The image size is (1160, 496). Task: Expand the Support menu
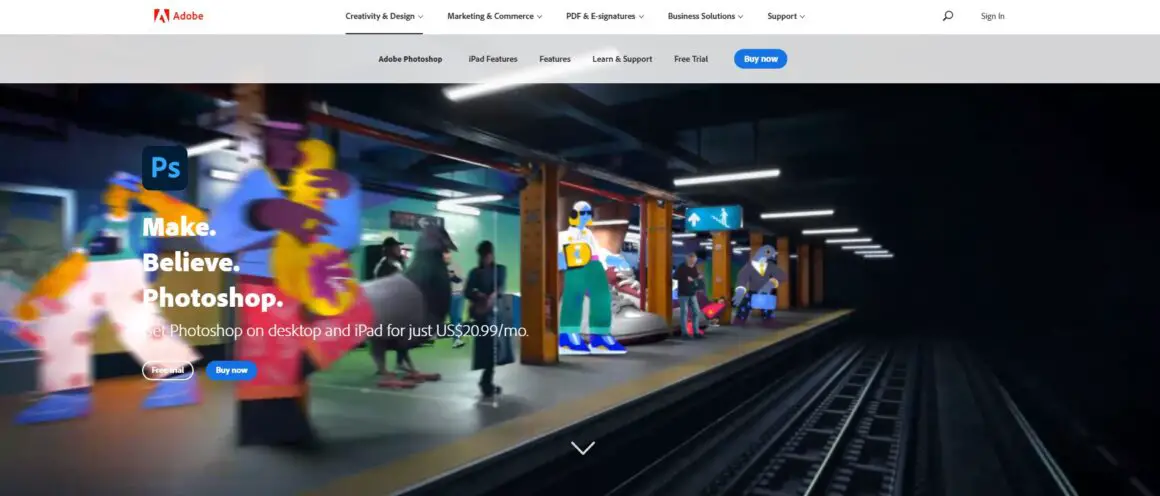[x=786, y=16]
